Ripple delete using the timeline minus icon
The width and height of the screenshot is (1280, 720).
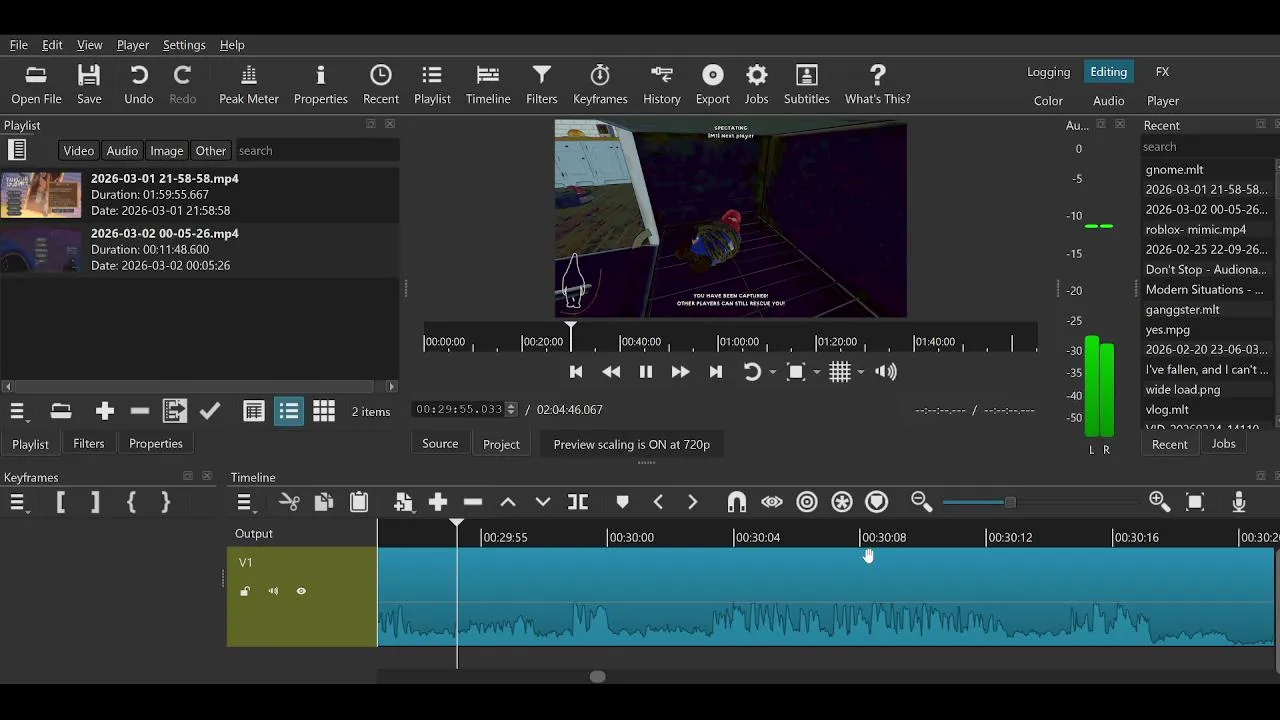click(473, 502)
